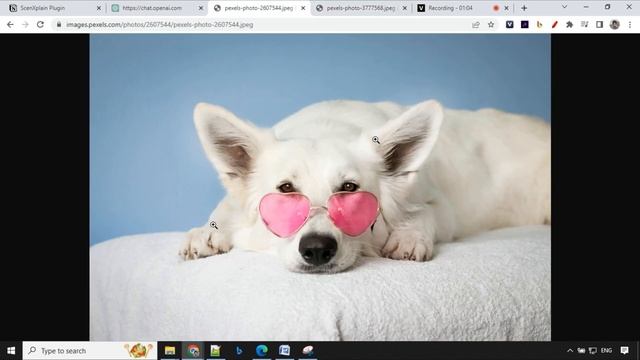
Task: Open a new tab with the plus button
Action: [x=524, y=8]
